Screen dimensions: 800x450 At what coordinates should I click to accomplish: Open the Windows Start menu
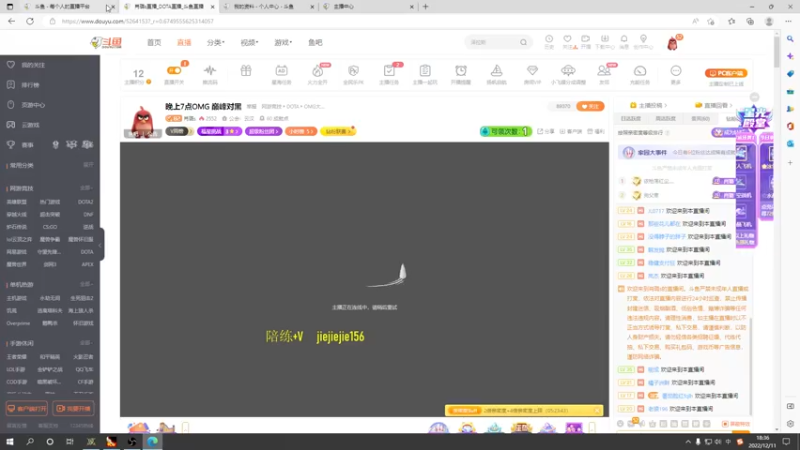click(10, 442)
